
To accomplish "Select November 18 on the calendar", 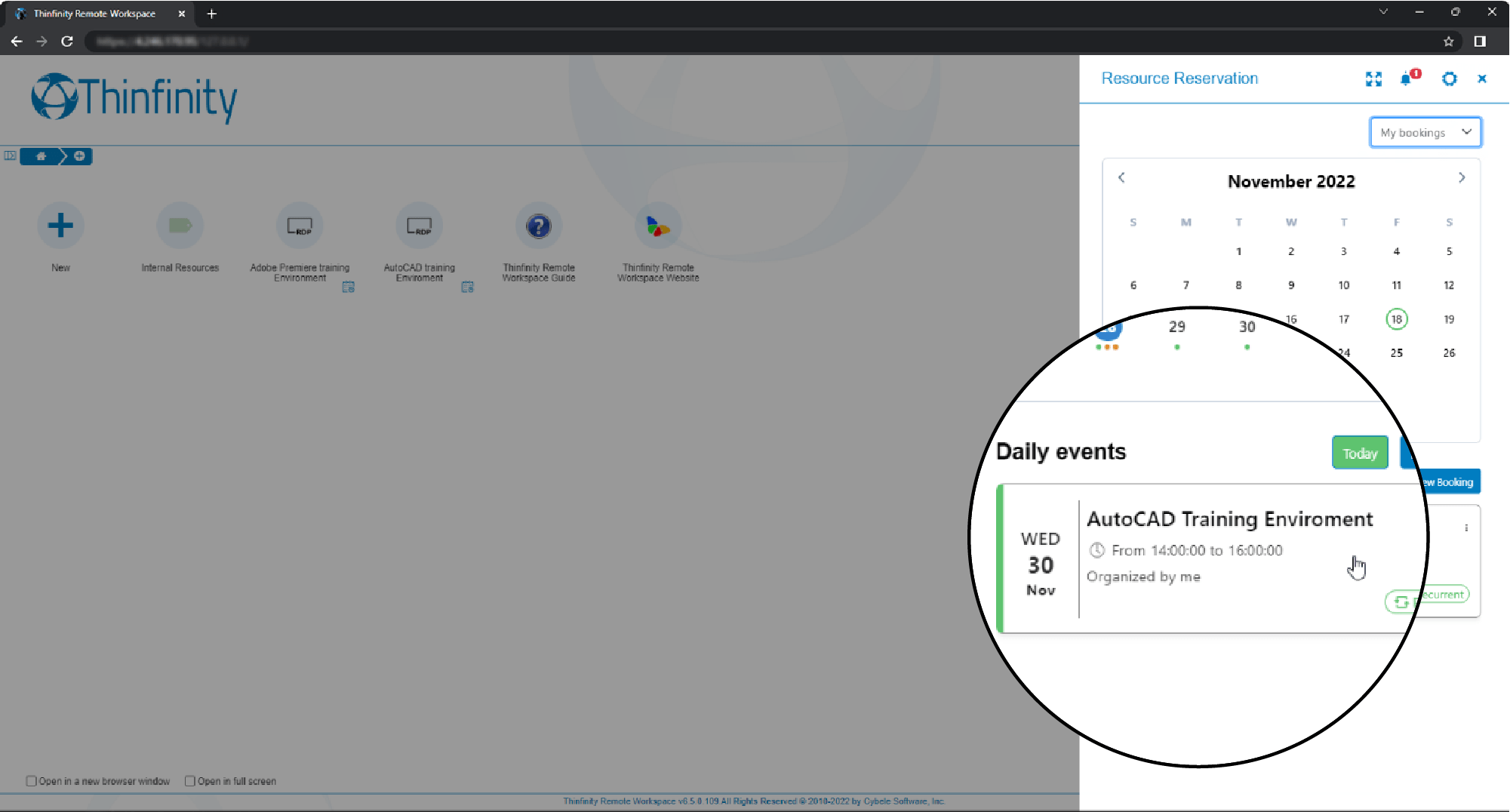I will (x=1396, y=319).
